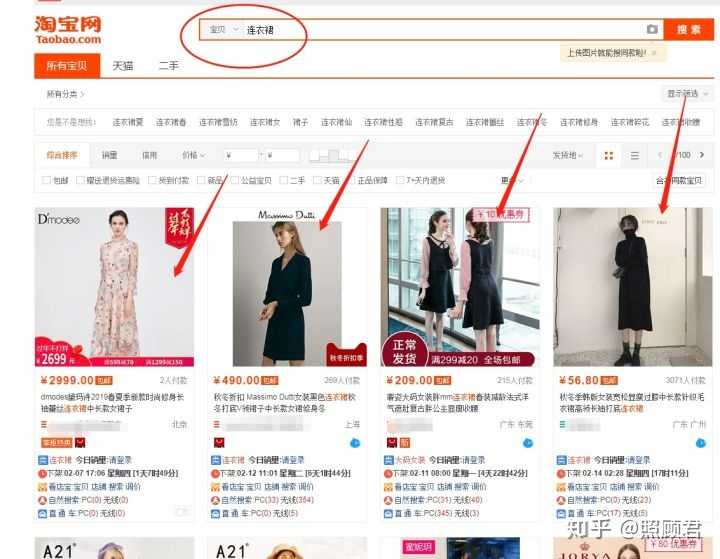Click 直通车 icon on ¥209.00 item
720x559 pixels.
coord(388,514)
